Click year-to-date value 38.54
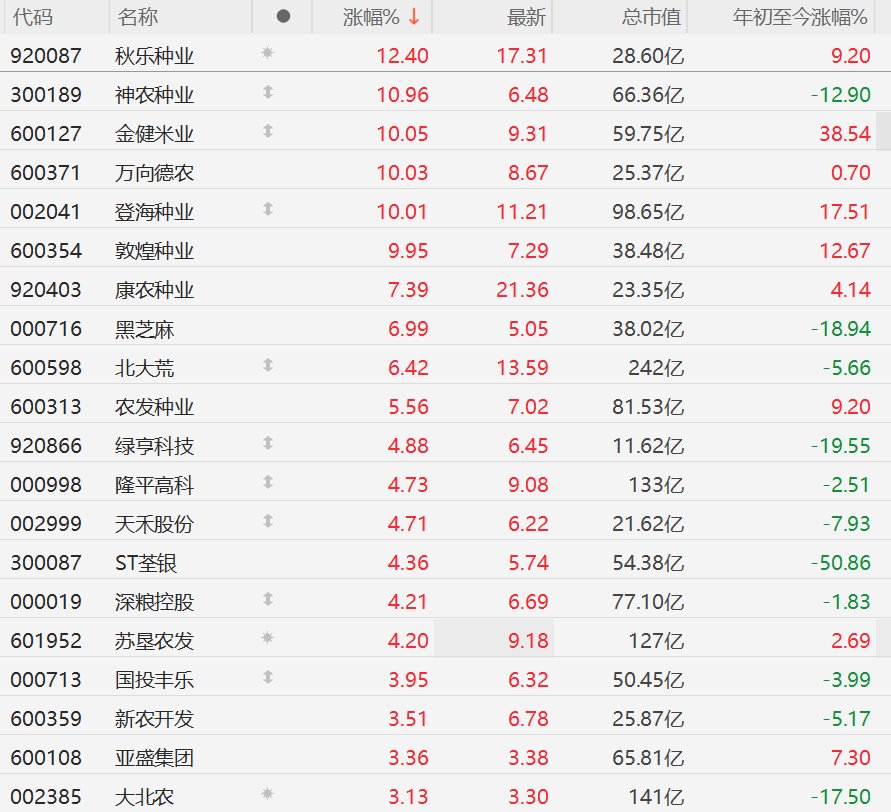This screenshot has height=812, width=891. tap(844, 134)
